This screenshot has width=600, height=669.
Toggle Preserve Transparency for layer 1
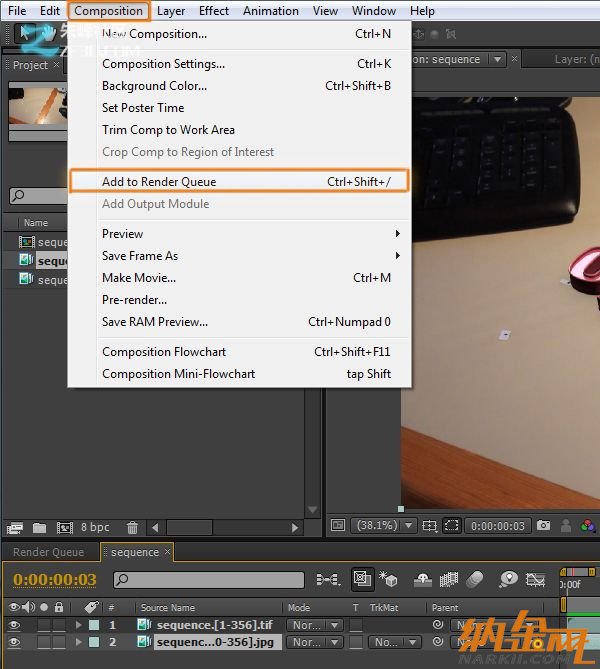tap(355, 625)
